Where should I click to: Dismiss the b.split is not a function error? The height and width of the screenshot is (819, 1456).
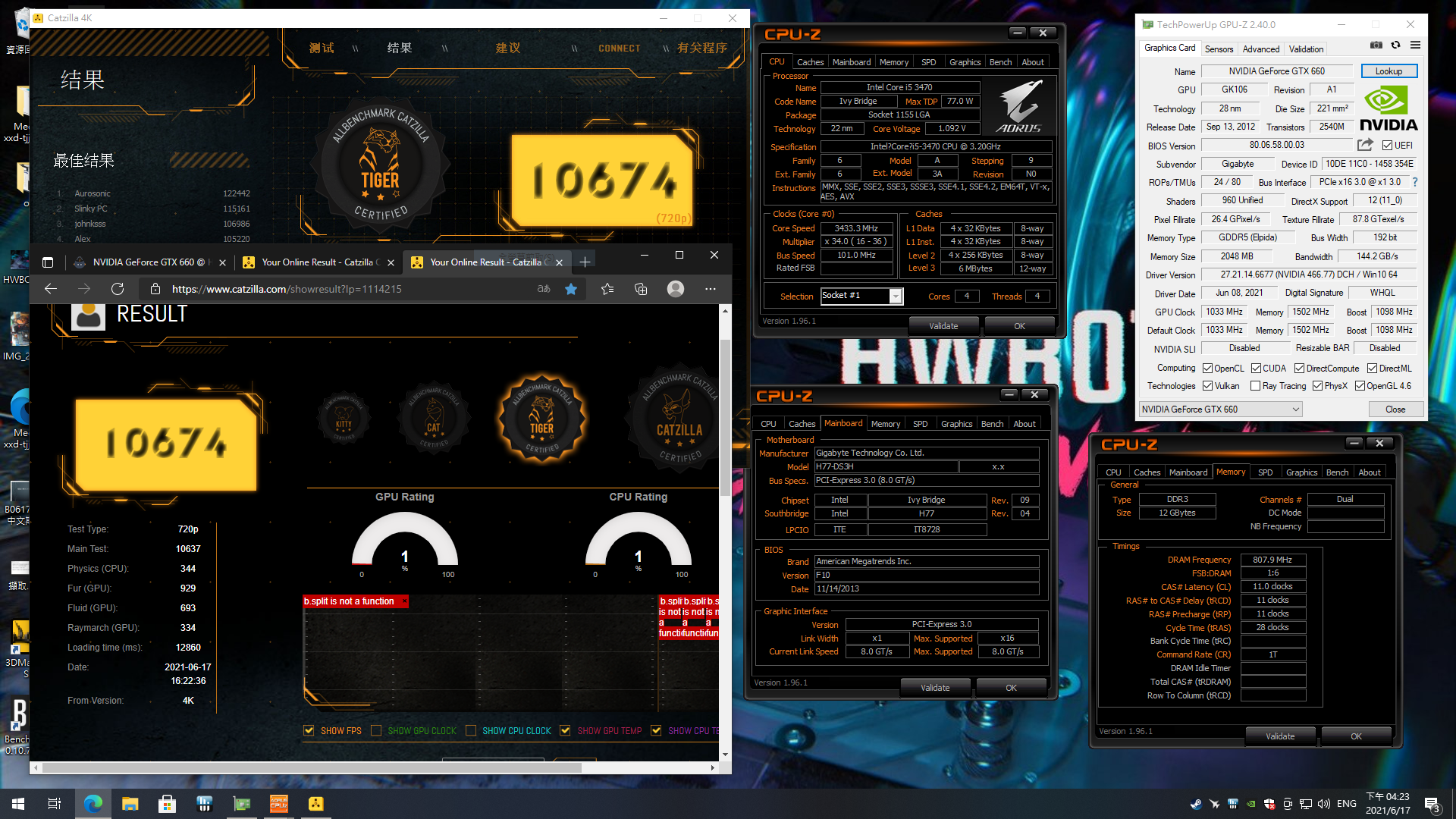pyautogui.click(x=404, y=601)
